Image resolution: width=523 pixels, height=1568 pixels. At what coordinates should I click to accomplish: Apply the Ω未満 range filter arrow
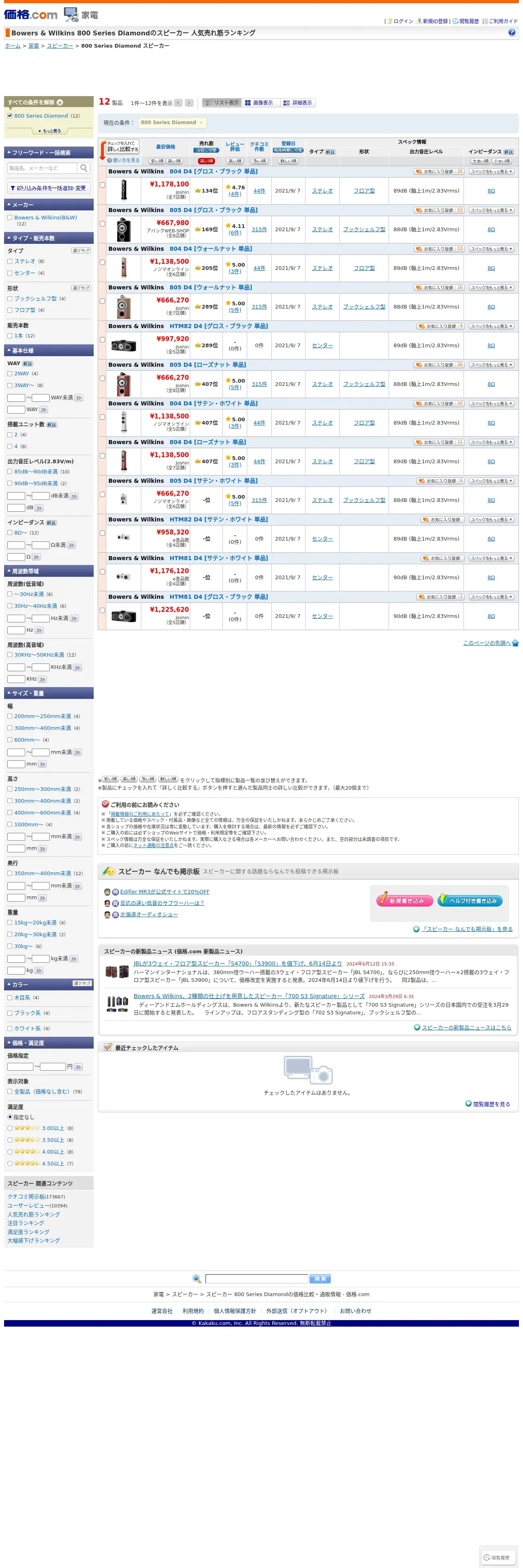pyautogui.click(x=71, y=545)
